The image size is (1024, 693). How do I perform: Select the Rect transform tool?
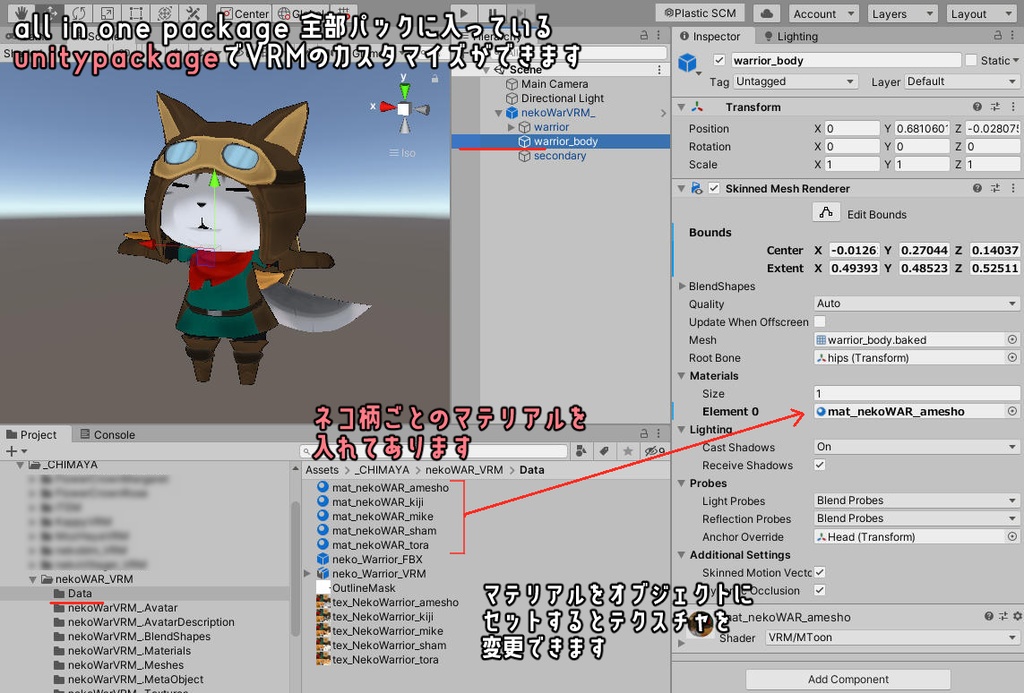137,13
